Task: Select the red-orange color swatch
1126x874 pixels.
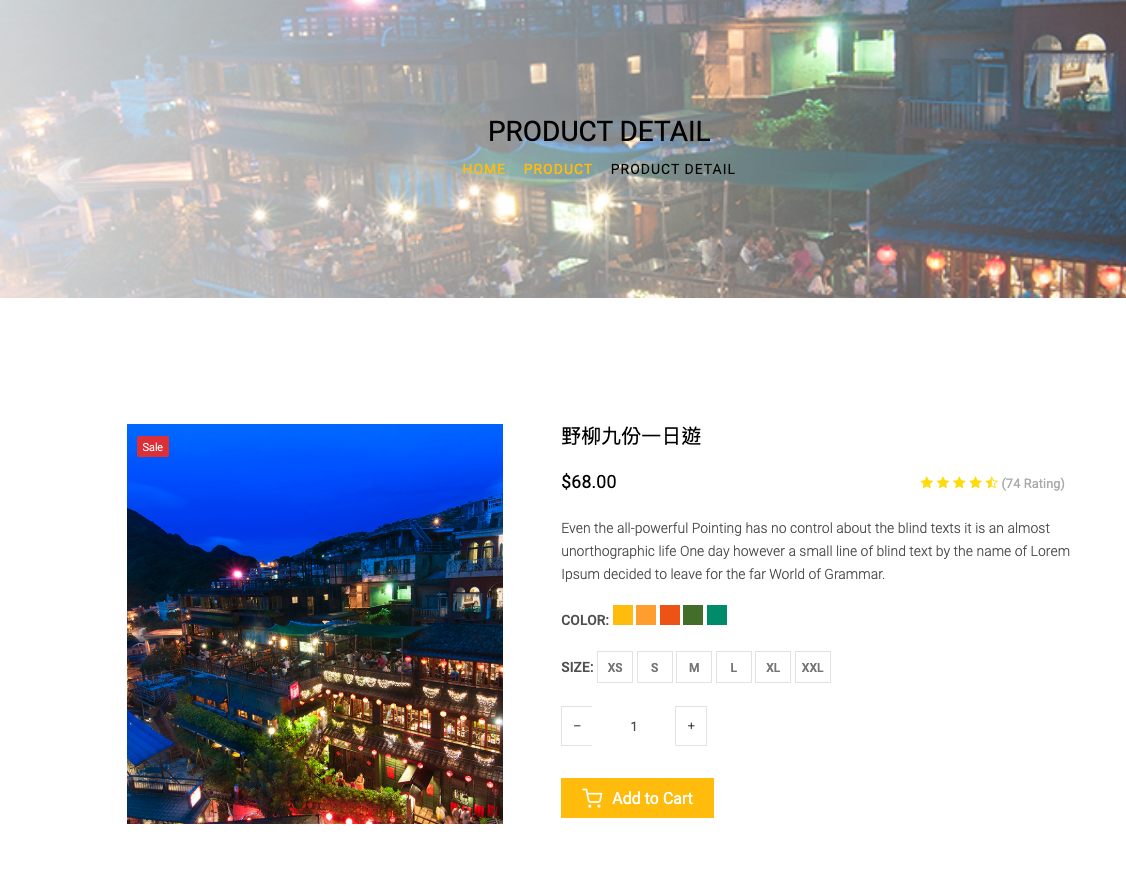Action: [x=670, y=615]
